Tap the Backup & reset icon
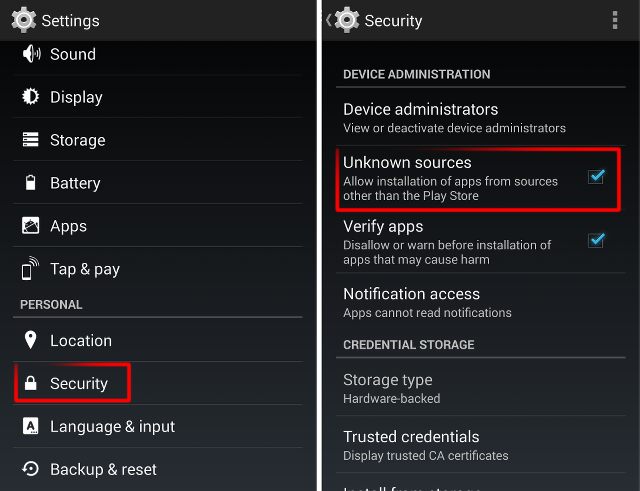Viewport: 640px width, 491px height. coord(31,469)
